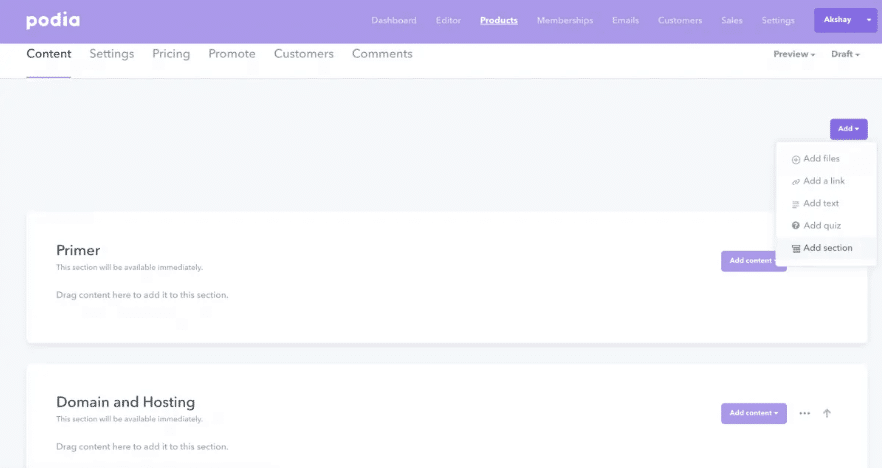Screen dimensions: 882x468
Task: Select the Content tab
Action: [x=49, y=54]
